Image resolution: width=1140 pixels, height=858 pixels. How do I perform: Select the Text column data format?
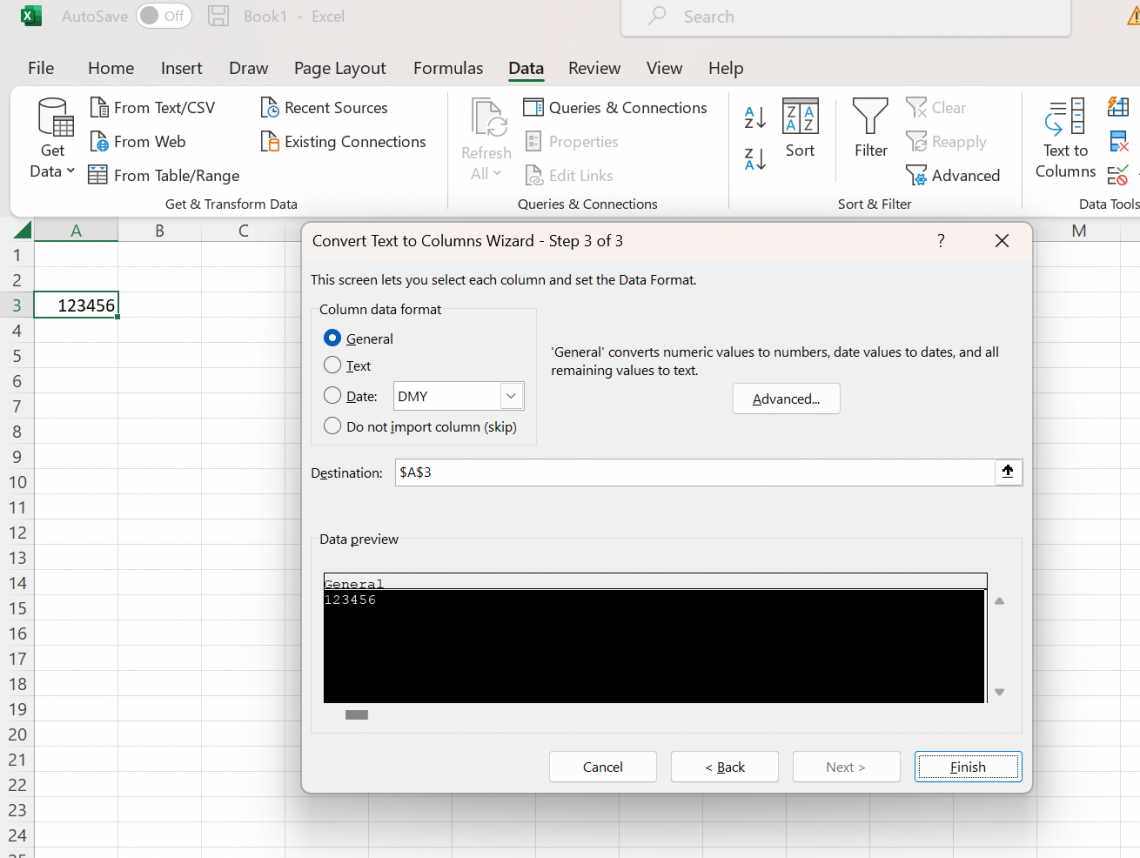point(333,366)
